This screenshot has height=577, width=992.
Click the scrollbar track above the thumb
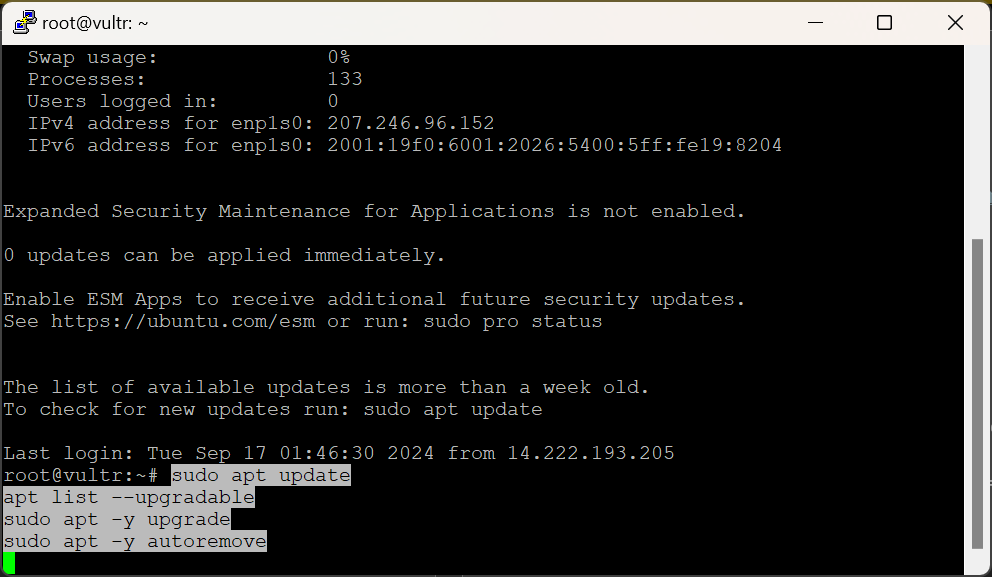pos(980,150)
